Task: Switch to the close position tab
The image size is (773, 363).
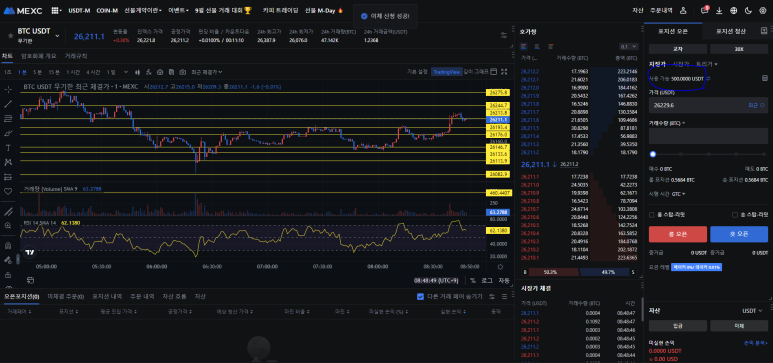Action: coord(730,31)
